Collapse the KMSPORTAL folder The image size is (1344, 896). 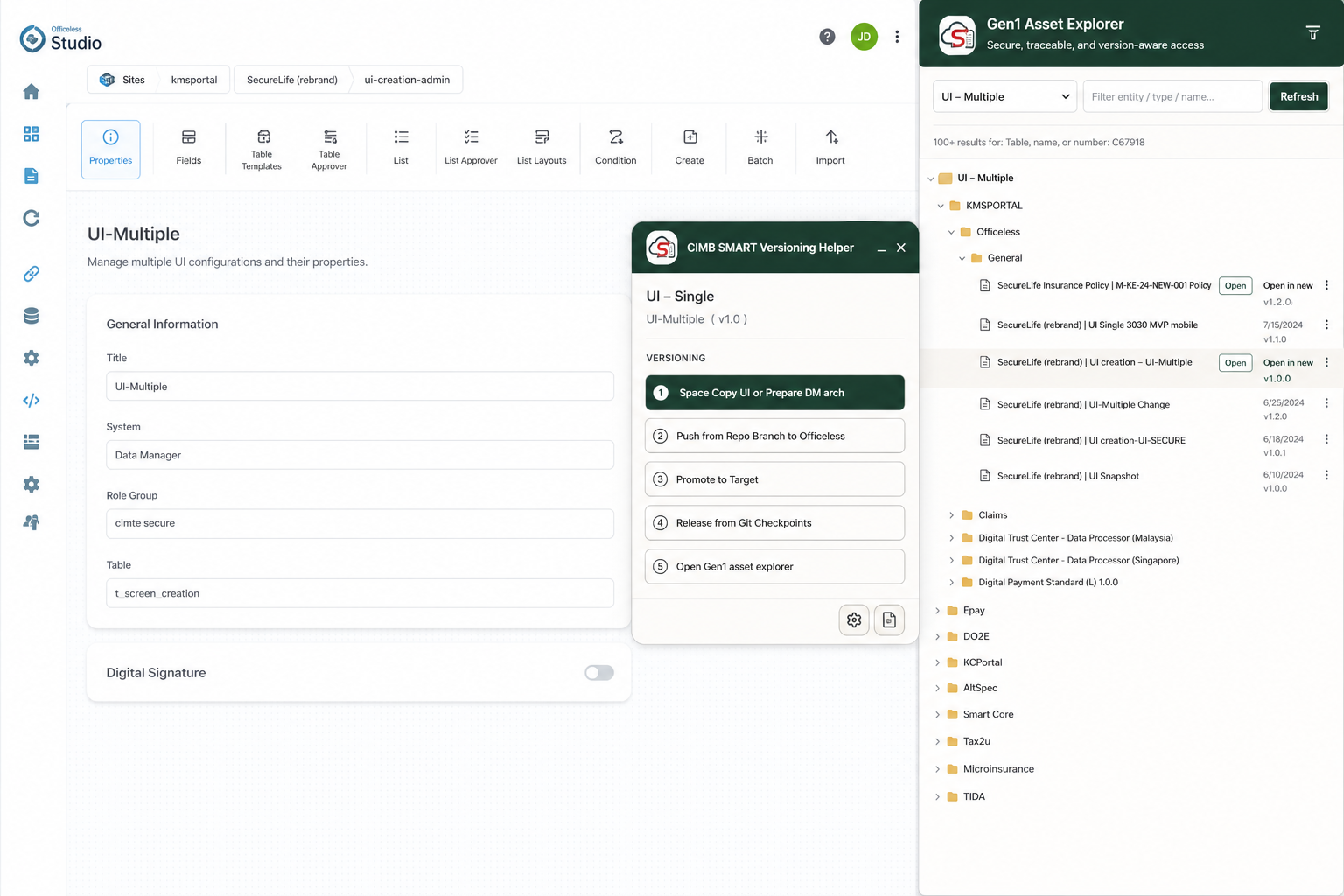pos(941,206)
